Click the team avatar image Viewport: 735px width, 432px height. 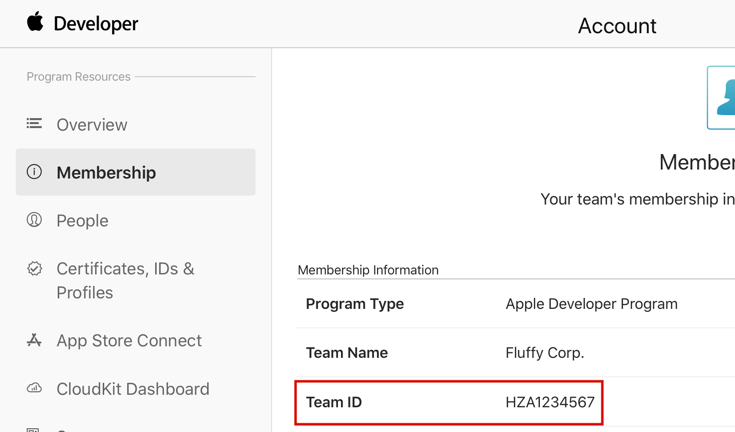[721, 98]
